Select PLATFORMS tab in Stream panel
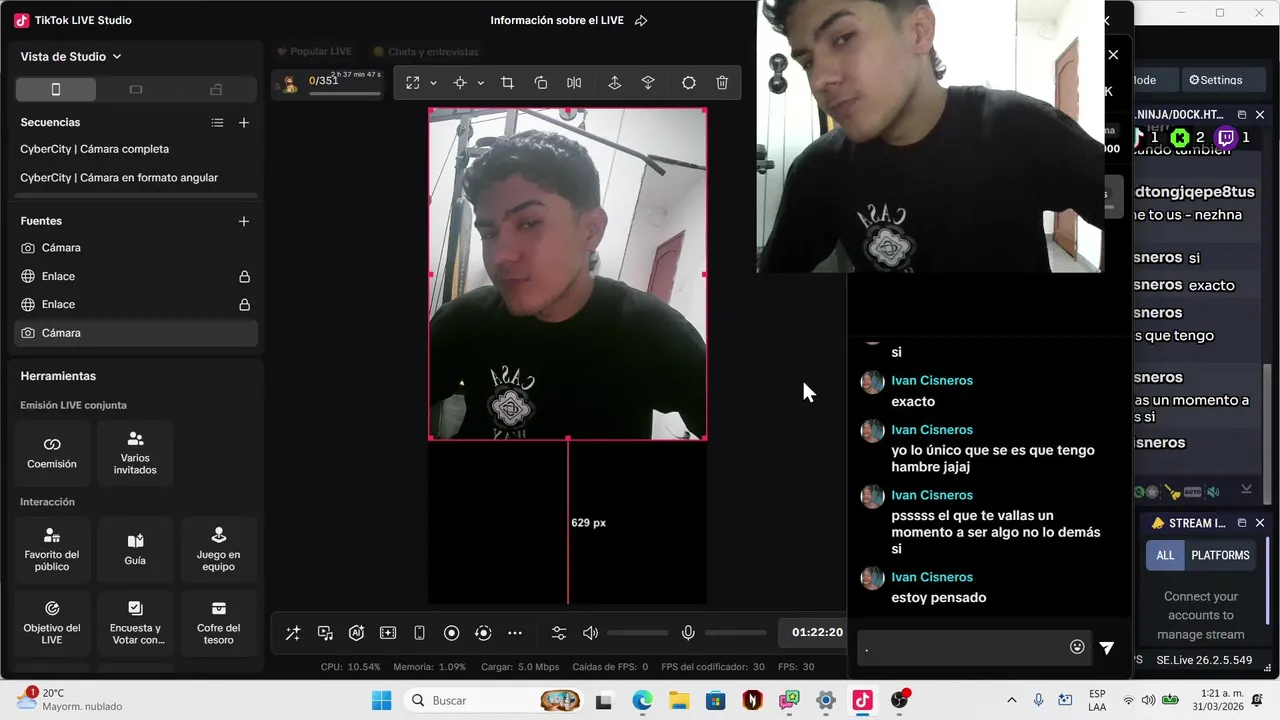Viewport: 1280px width, 720px height. 1220,555
